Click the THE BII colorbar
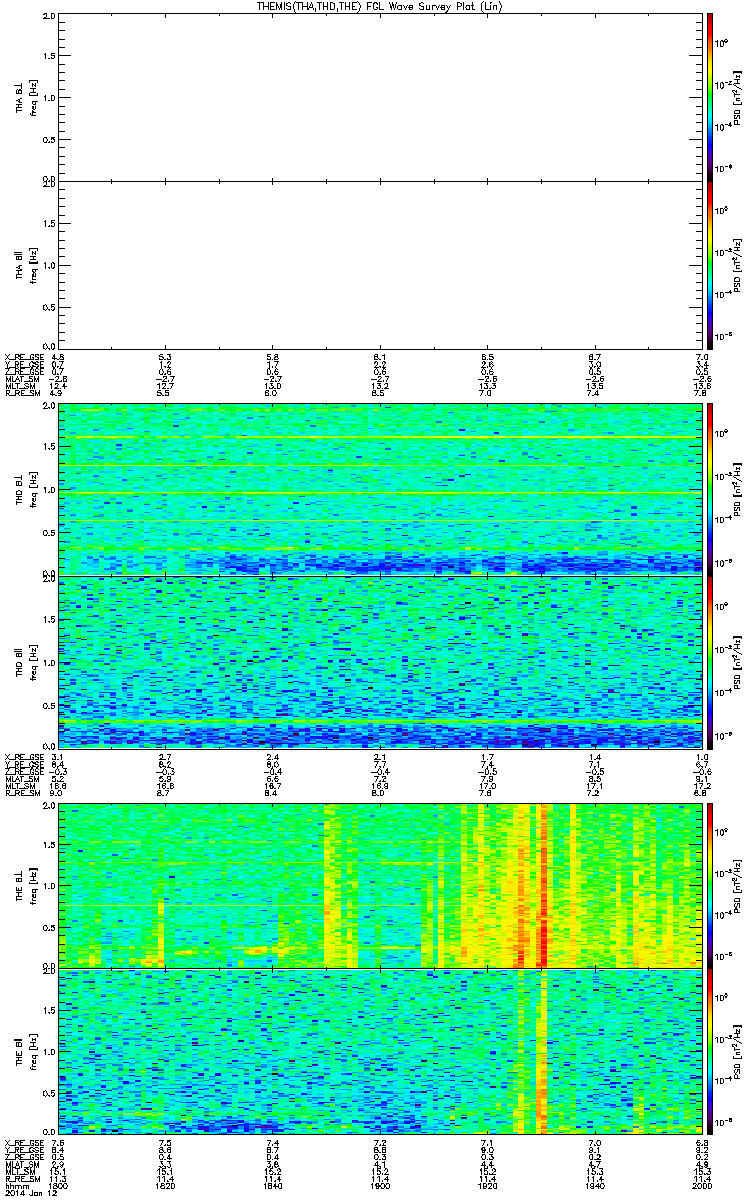The height and width of the screenshot is (1200, 750). point(709,1051)
